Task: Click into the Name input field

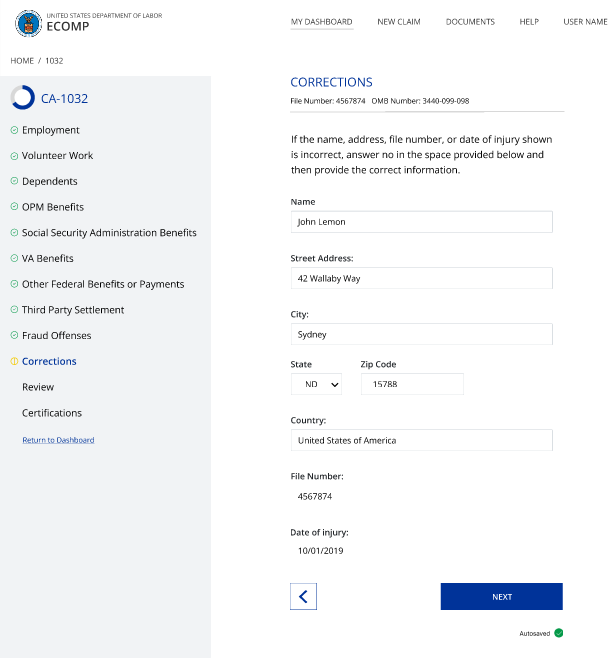Action: pyautogui.click(x=421, y=222)
